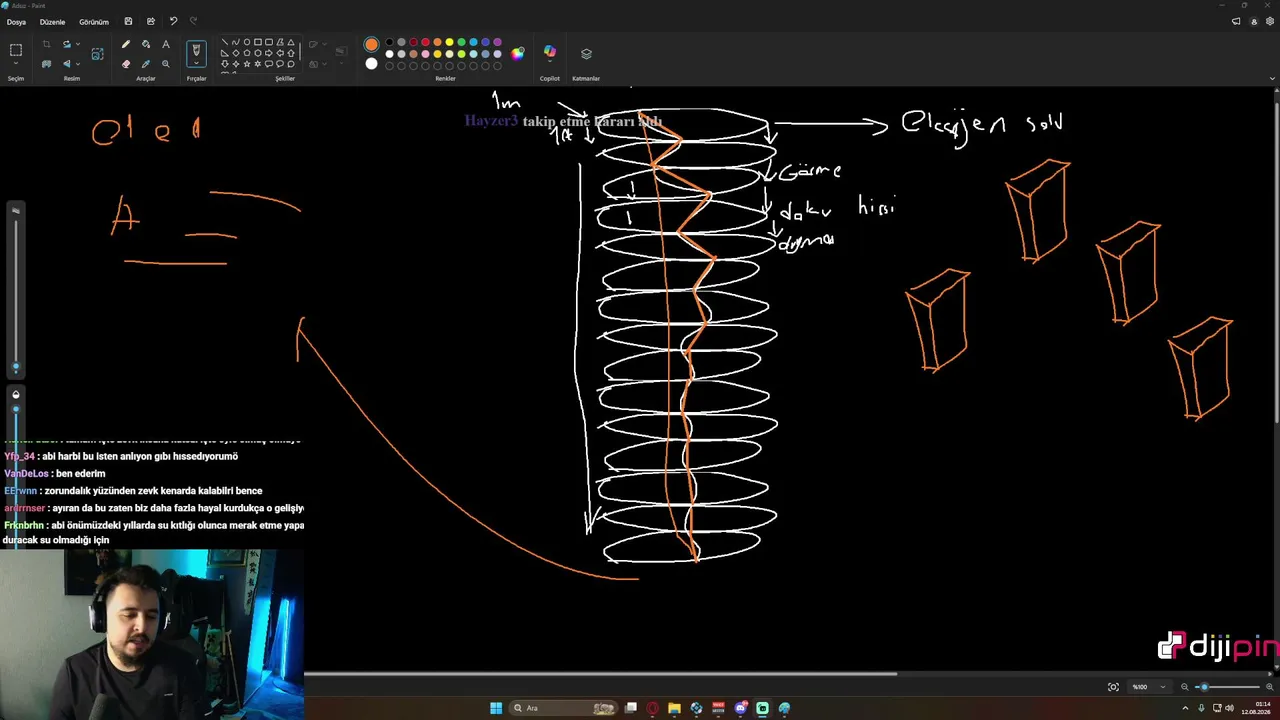Image resolution: width=1280 pixels, height=720 pixels.
Task: Click the Redo arrow
Action: tap(193, 21)
